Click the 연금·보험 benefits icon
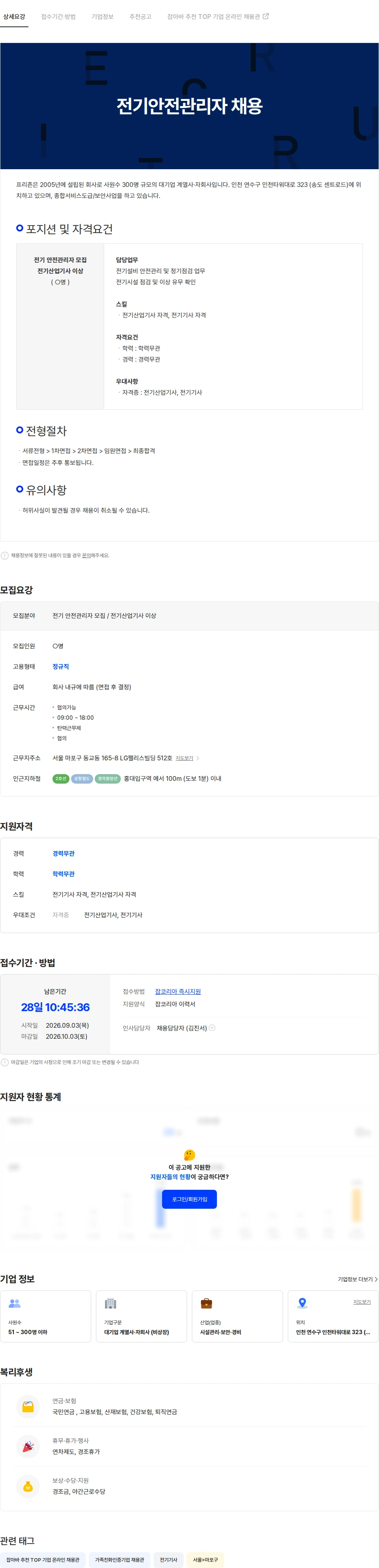Viewport: 379px width, 1568px height. tap(28, 1406)
